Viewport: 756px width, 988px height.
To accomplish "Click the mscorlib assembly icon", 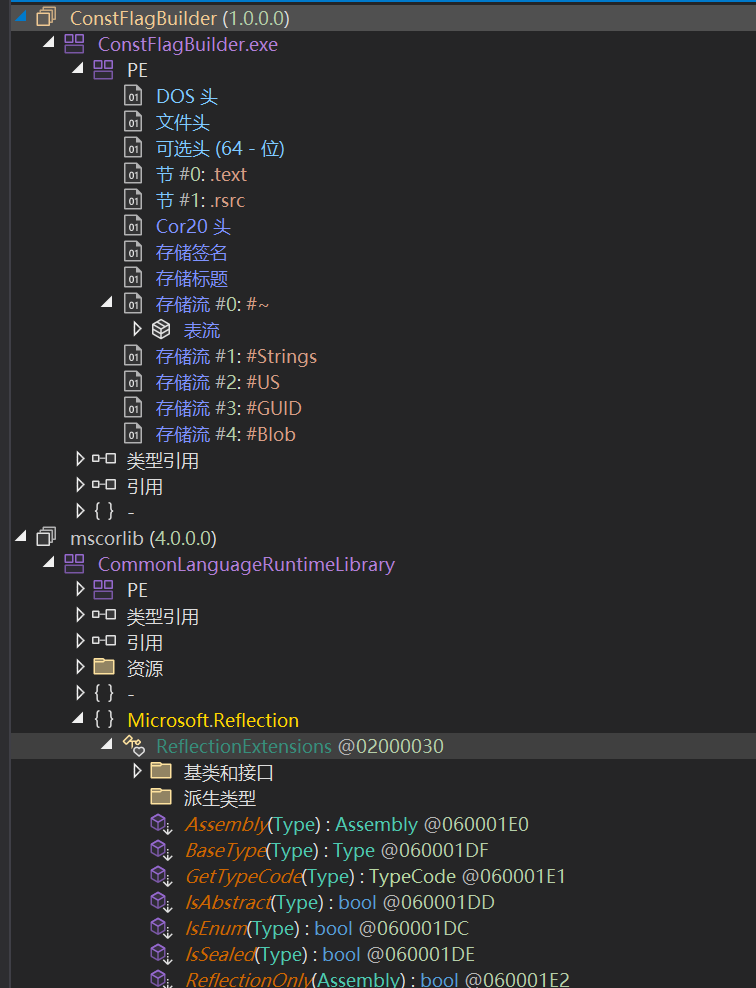I will pyautogui.click(x=45, y=538).
